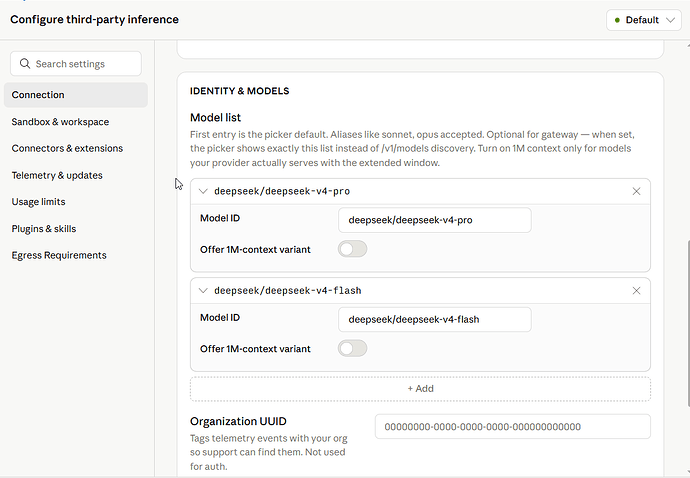Image resolution: width=690 pixels, height=478 pixels.
Task: Toggle 1M-context variant for deepseek-v4-flash
Action: (x=352, y=349)
